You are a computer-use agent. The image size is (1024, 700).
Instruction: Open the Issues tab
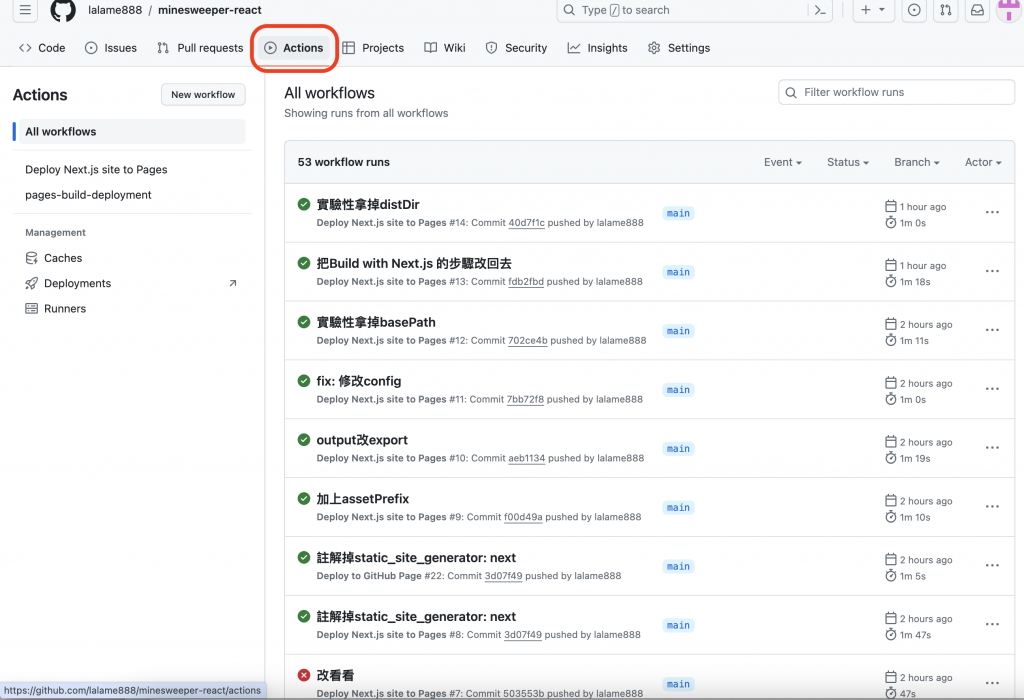click(x=111, y=48)
